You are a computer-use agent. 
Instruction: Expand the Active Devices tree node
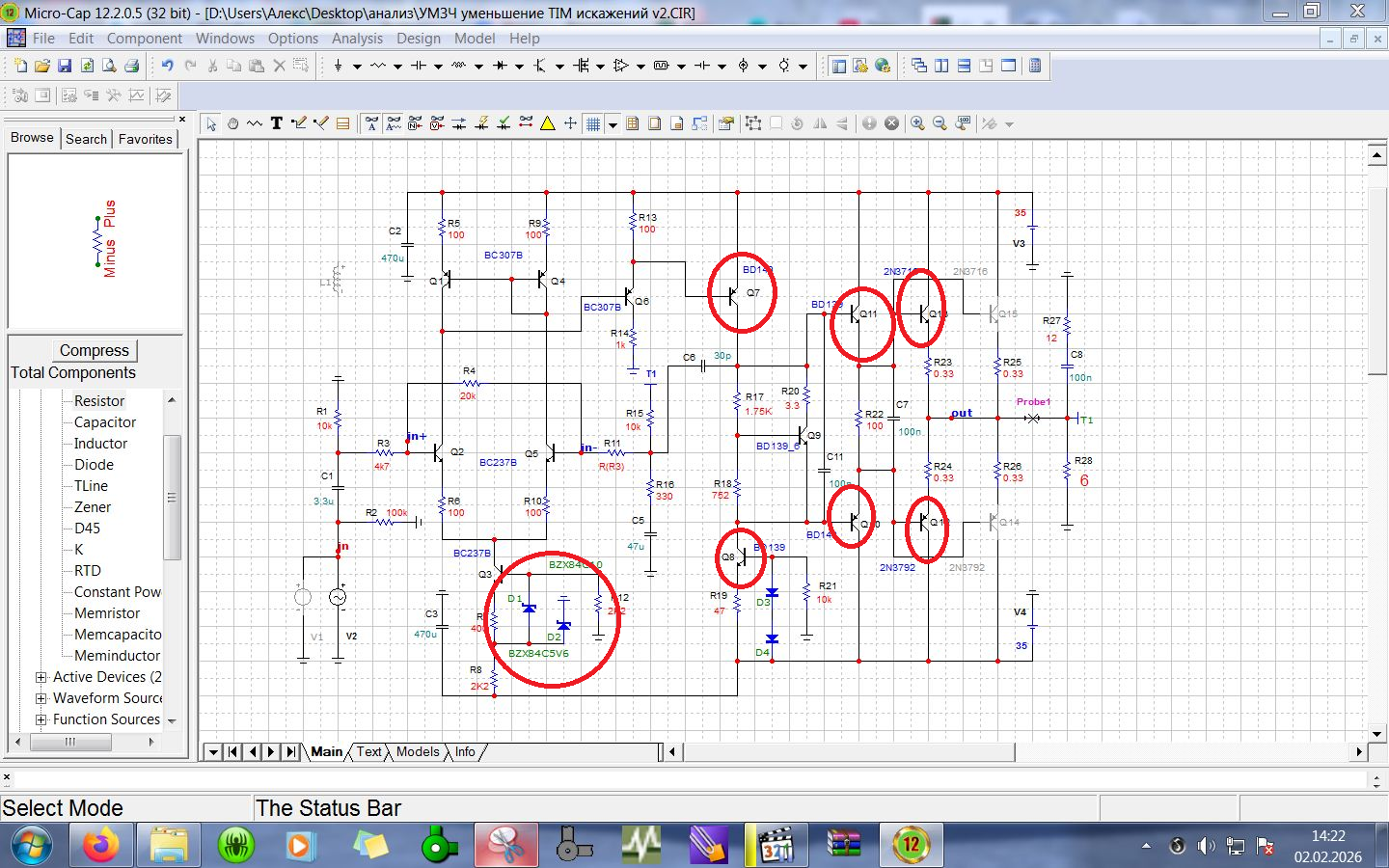pyautogui.click(x=41, y=677)
